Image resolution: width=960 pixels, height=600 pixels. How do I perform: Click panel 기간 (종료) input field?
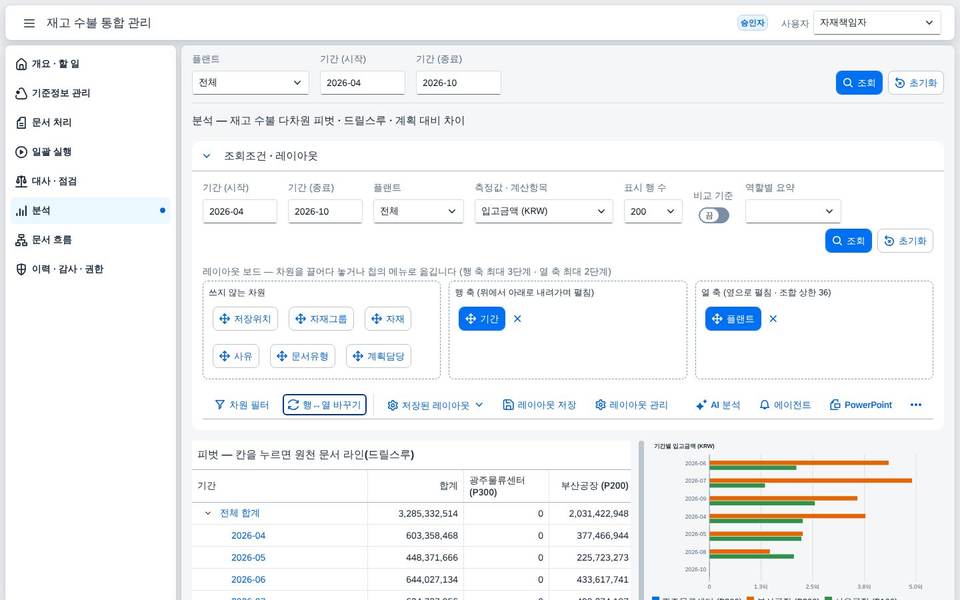pyautogui.click(x=325, y=211)
